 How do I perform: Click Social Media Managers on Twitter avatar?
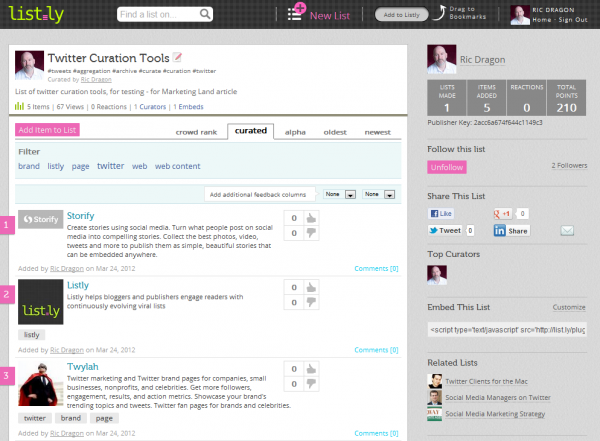[435, 397]
